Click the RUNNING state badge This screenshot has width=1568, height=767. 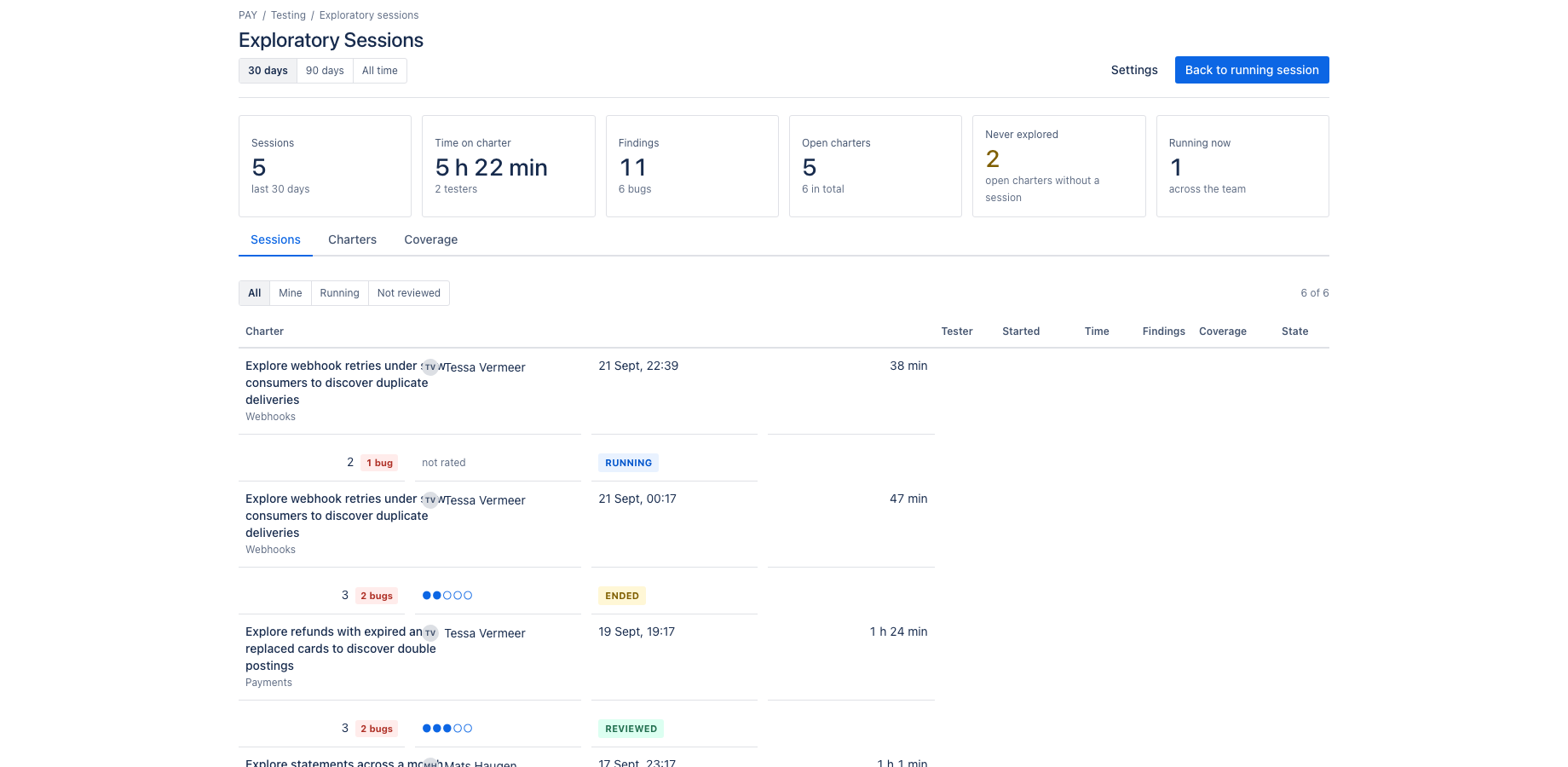click(x=629, y=463)
